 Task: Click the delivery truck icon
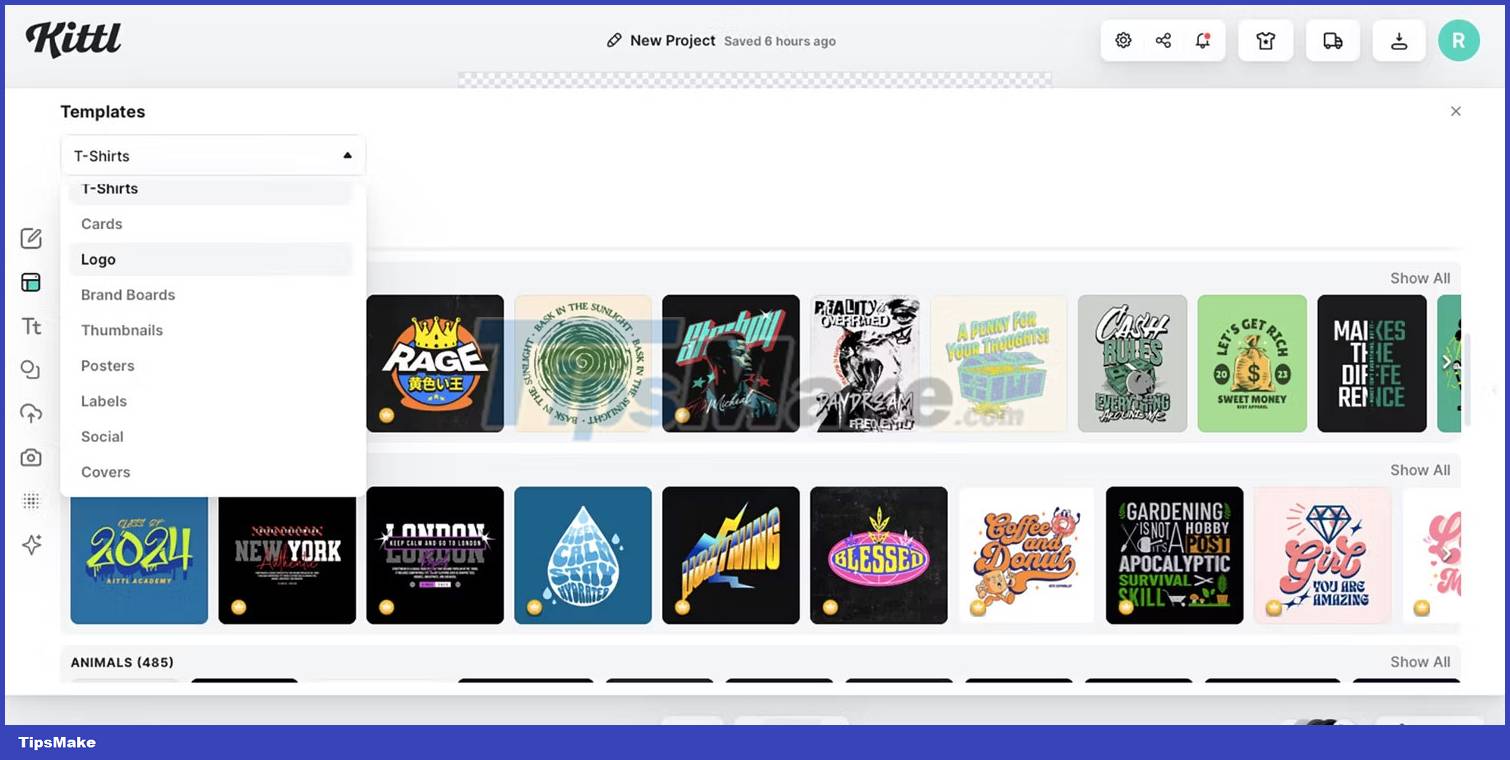click(1333, 41)
